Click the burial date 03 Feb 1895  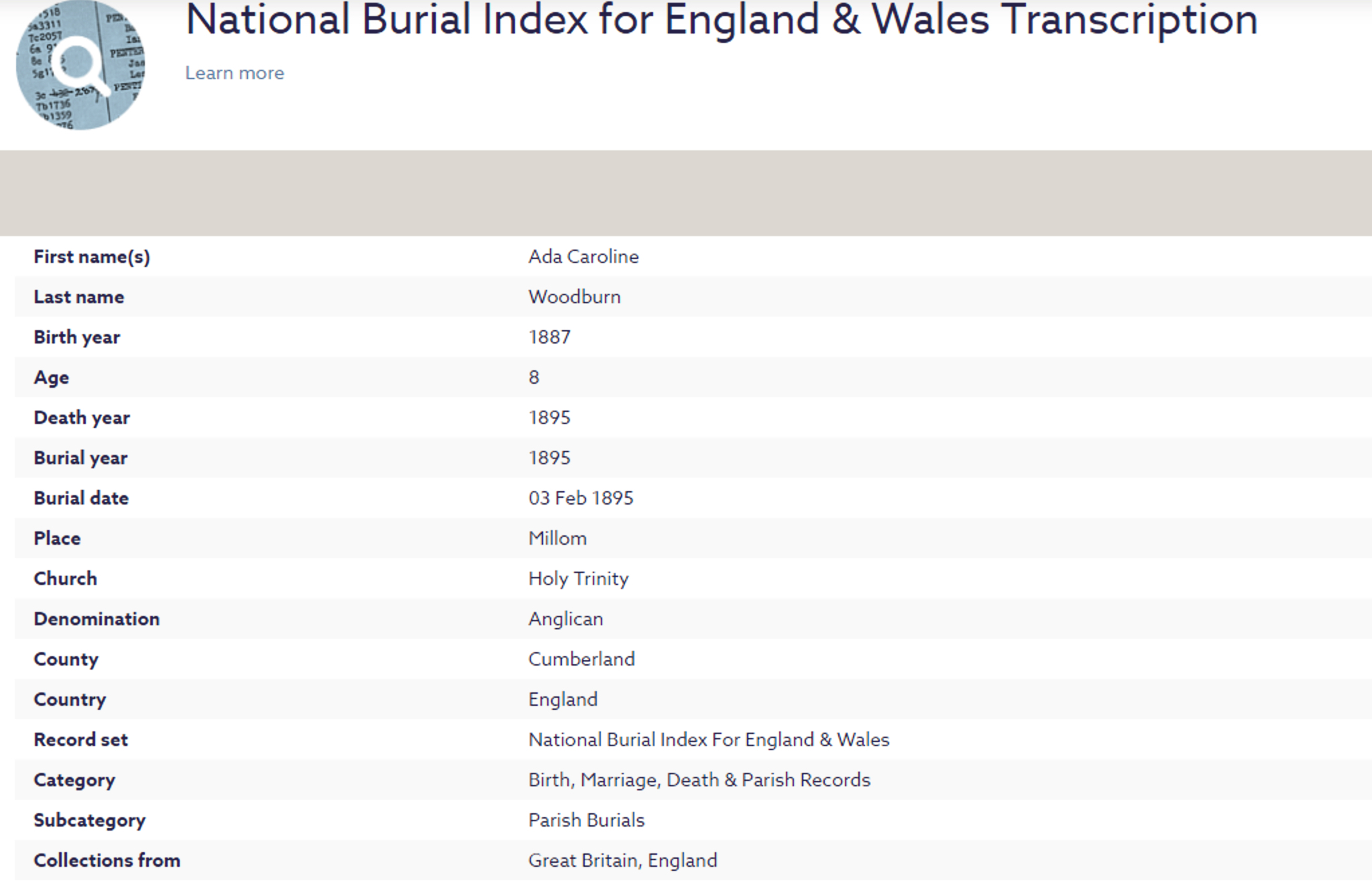(581, 499)
